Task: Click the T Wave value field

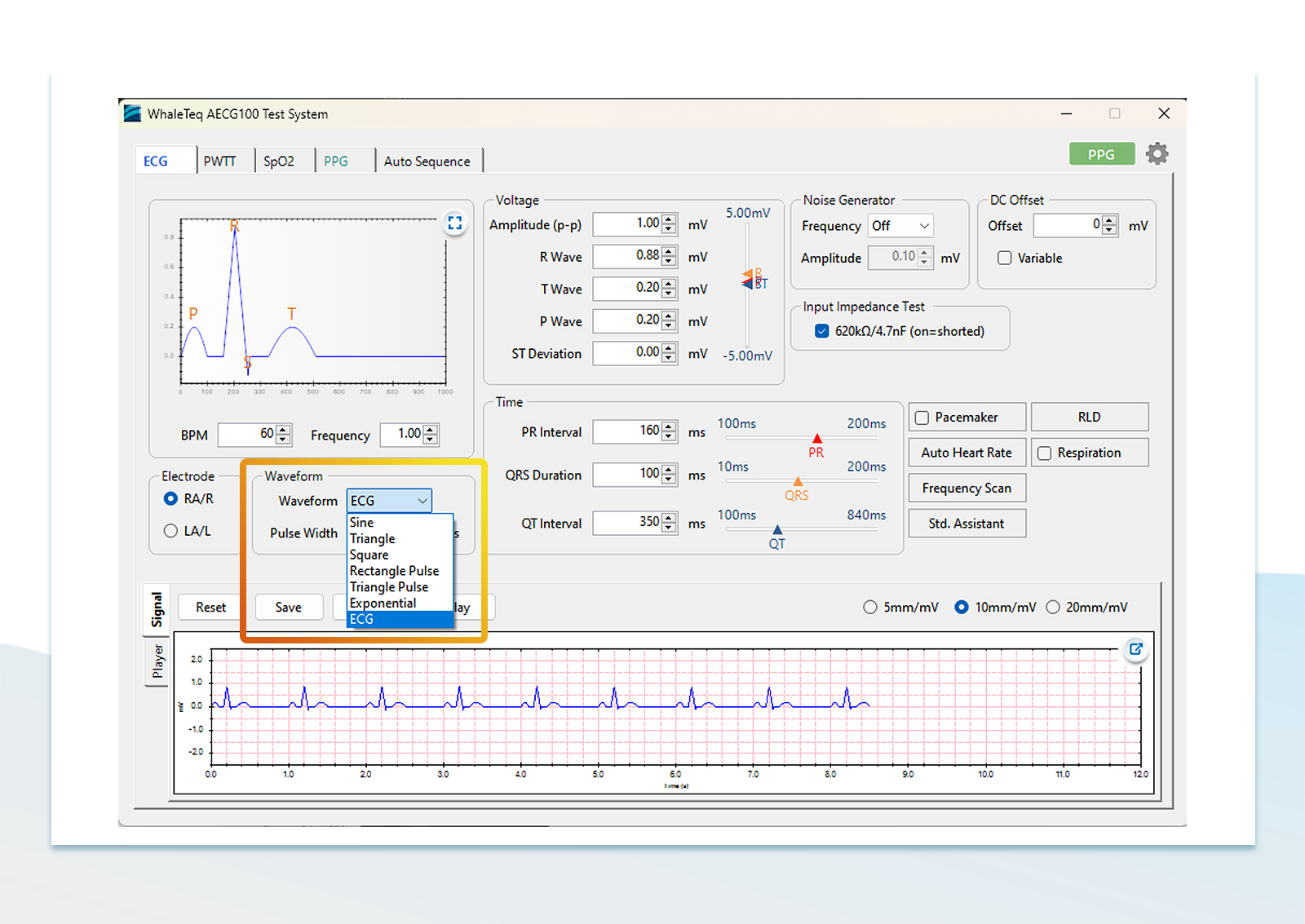Action: tap(626, 288)
